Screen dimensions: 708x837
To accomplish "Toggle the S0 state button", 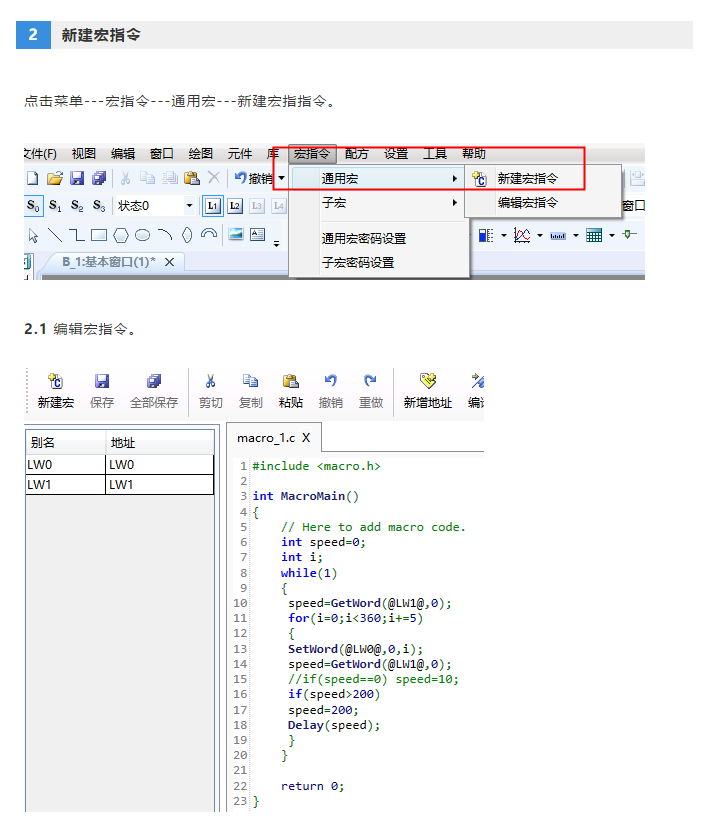I will pos(34,206).
